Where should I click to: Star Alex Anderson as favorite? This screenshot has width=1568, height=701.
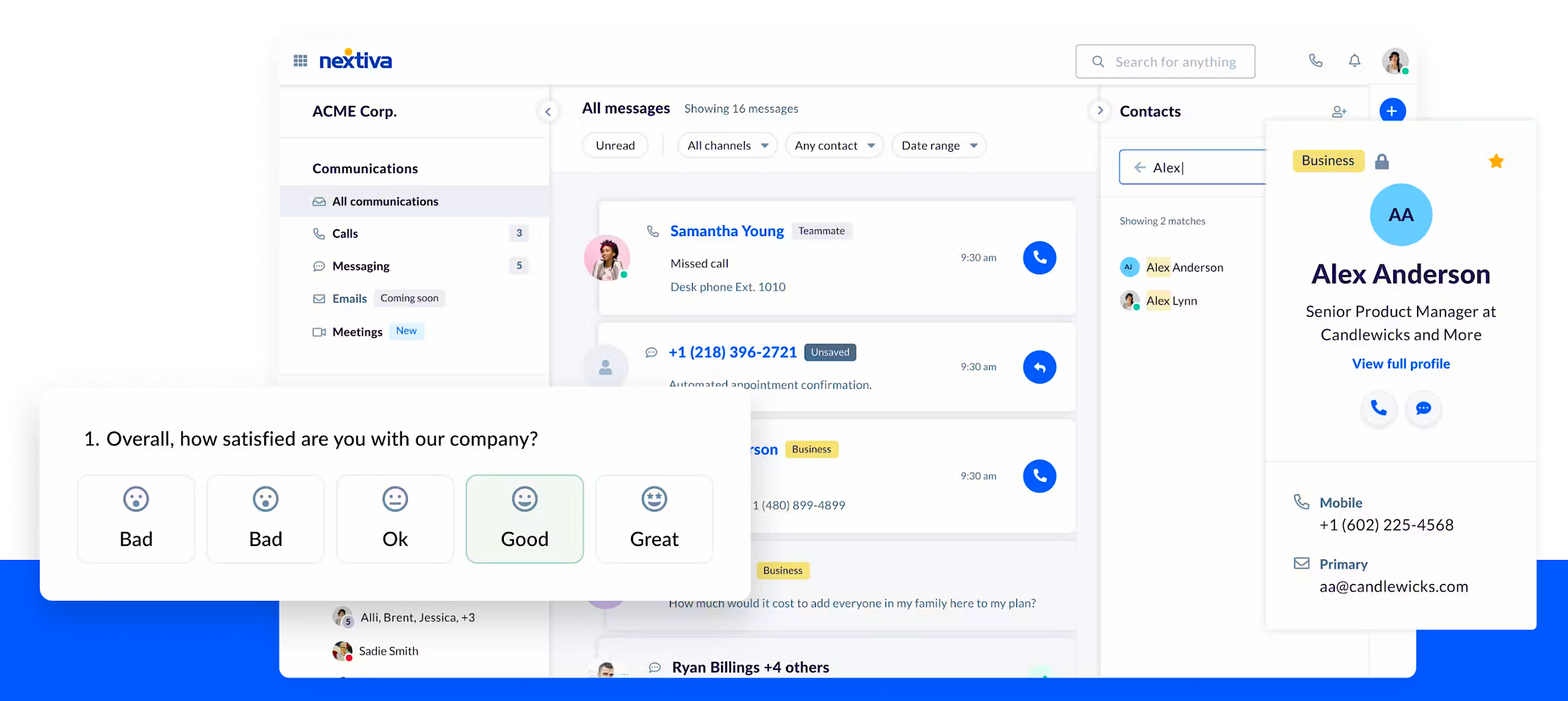[1496, 161]
